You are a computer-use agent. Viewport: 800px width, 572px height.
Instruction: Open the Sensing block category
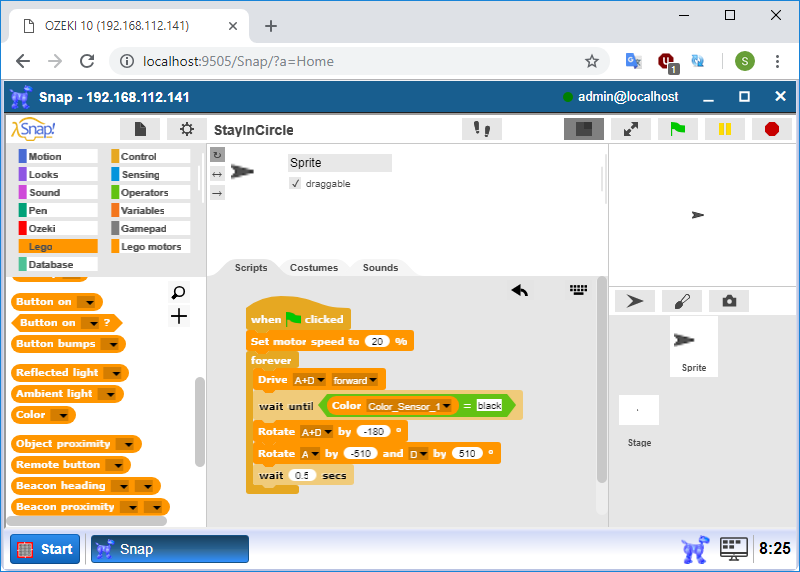point(151,175)
